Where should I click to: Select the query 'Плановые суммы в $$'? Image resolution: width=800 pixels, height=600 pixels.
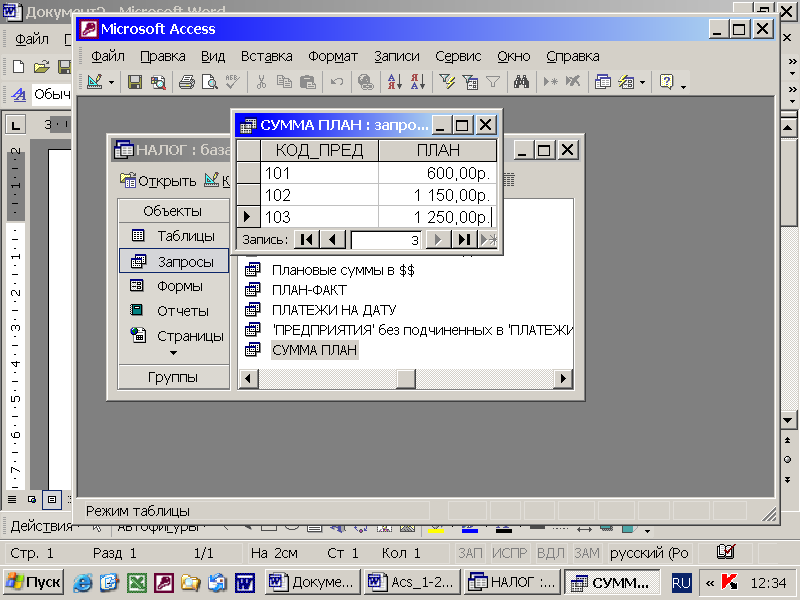coord(343,270)
